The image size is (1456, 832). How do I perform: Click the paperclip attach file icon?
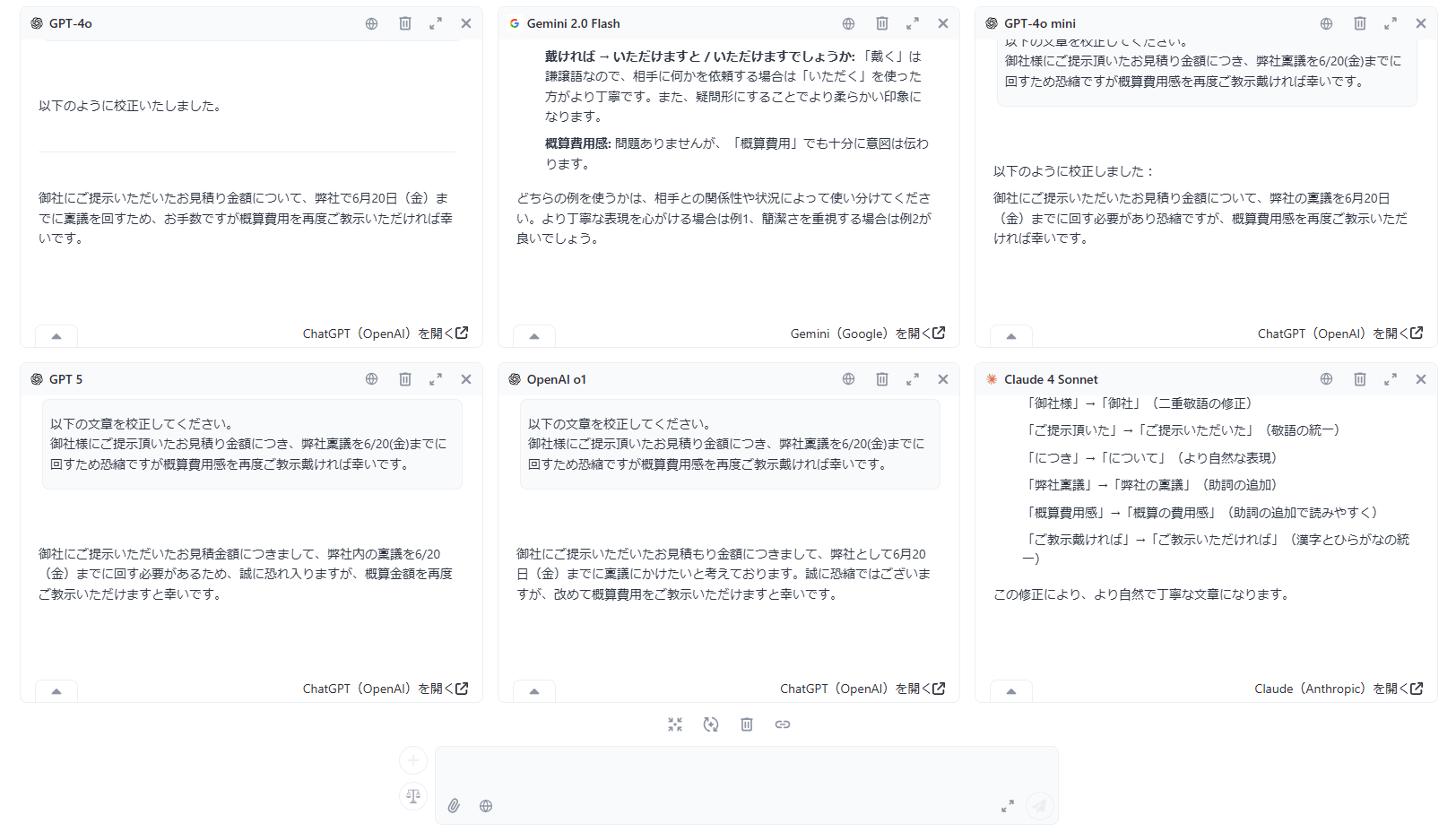454,806
